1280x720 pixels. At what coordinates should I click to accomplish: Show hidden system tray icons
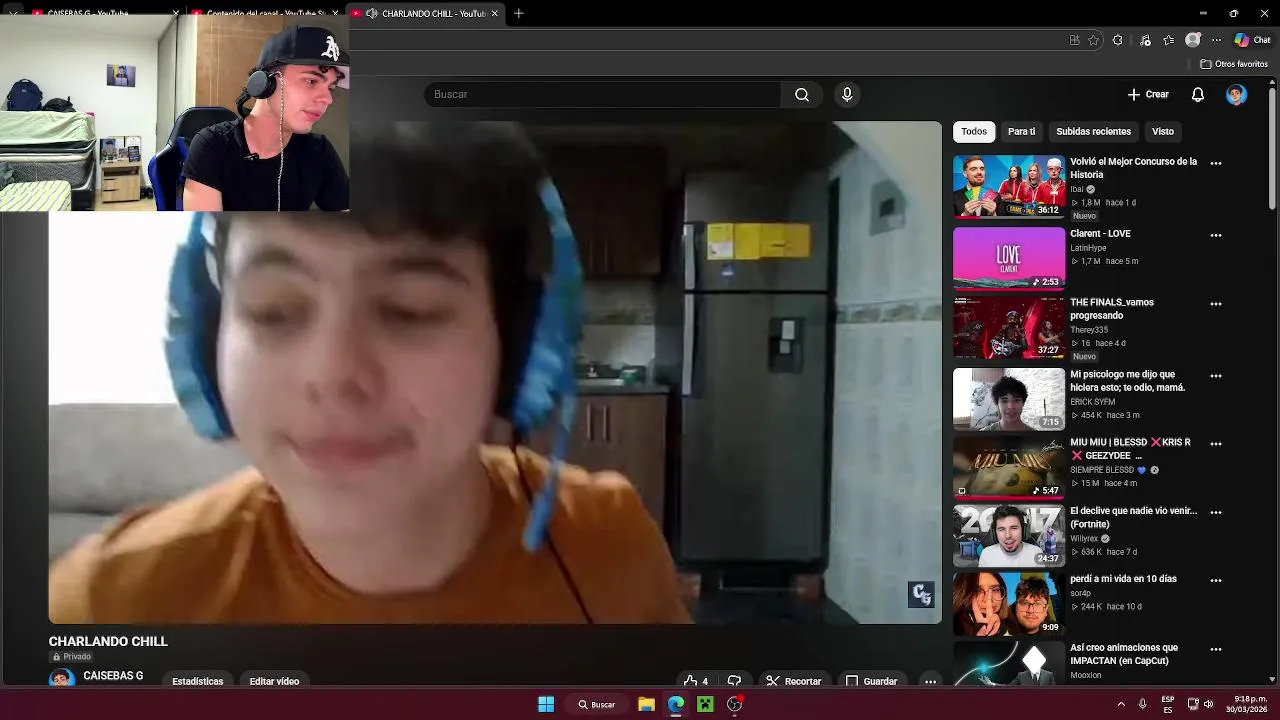(1121, 704)
